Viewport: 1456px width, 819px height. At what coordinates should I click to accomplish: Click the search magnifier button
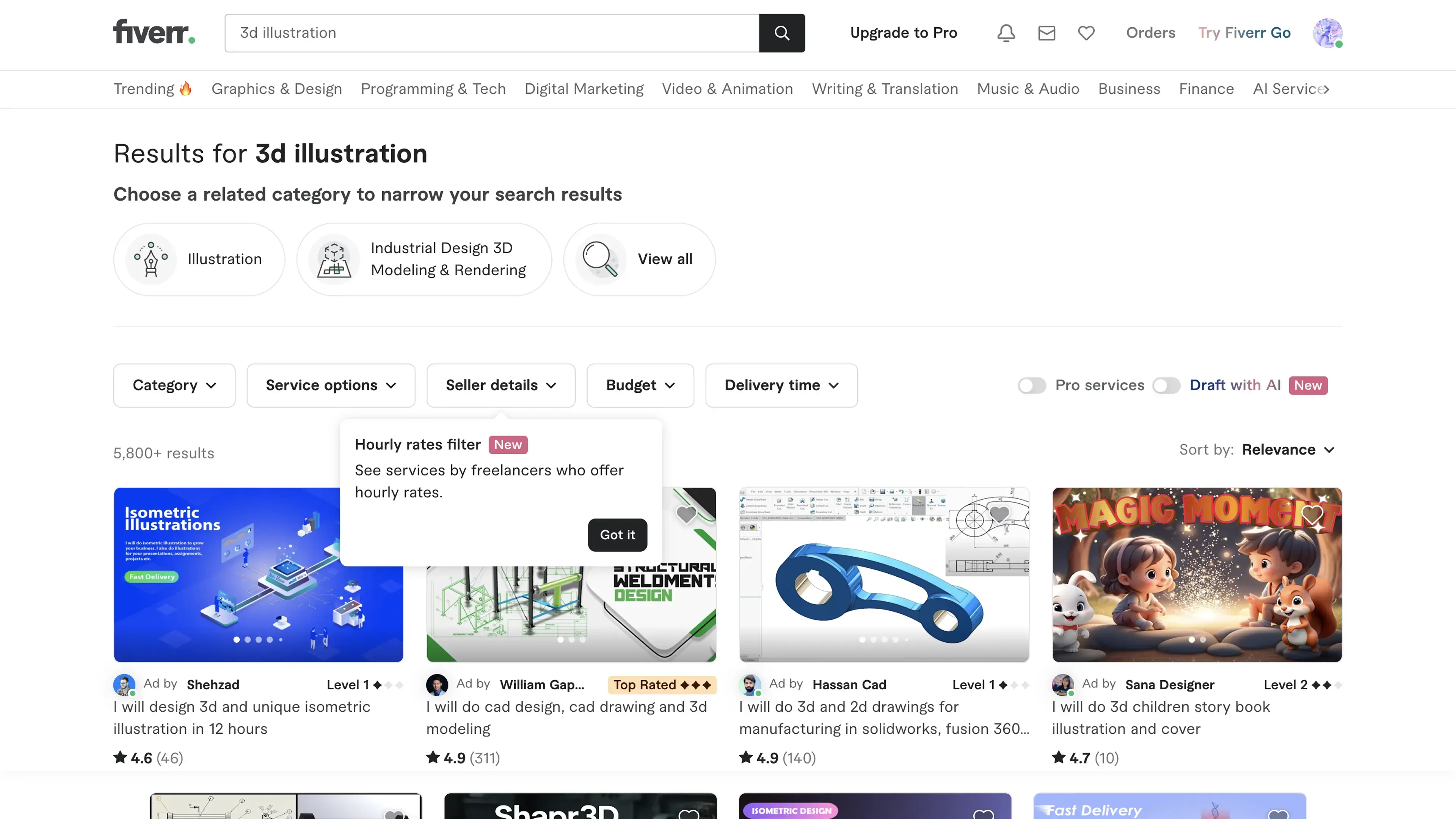782,33
